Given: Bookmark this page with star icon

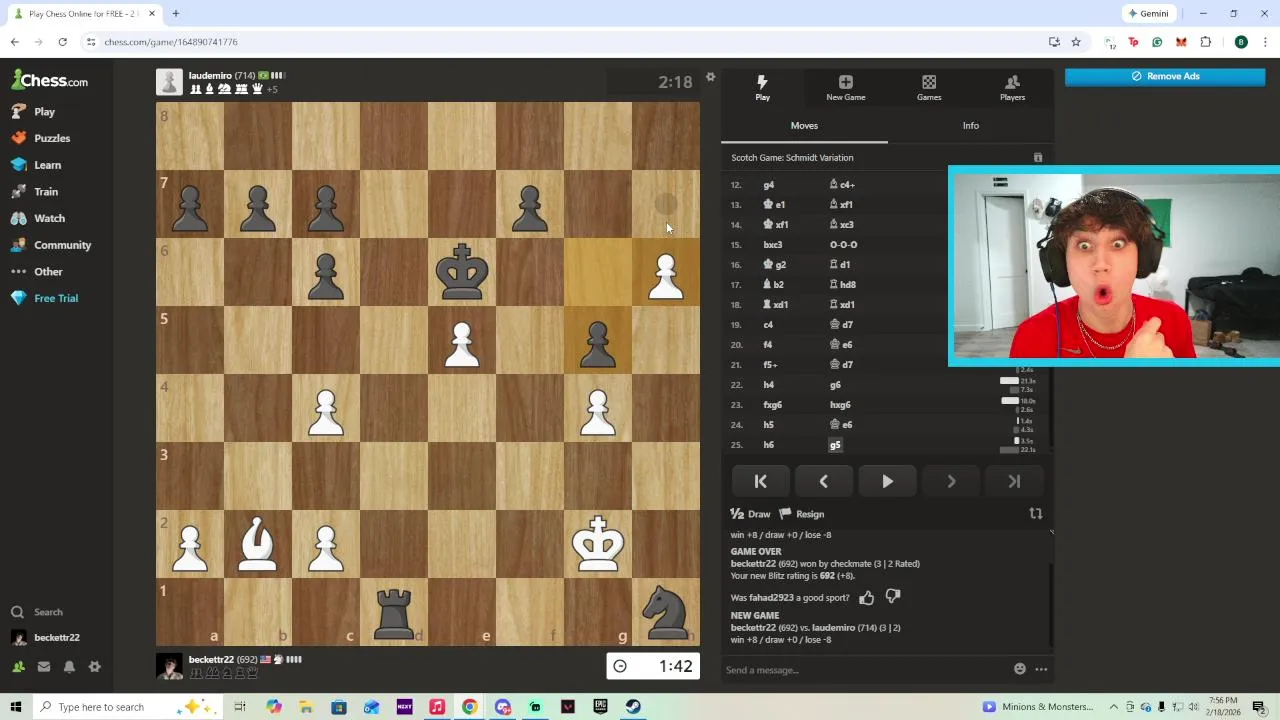Looking at the screenshot, I should [1076, 42].
